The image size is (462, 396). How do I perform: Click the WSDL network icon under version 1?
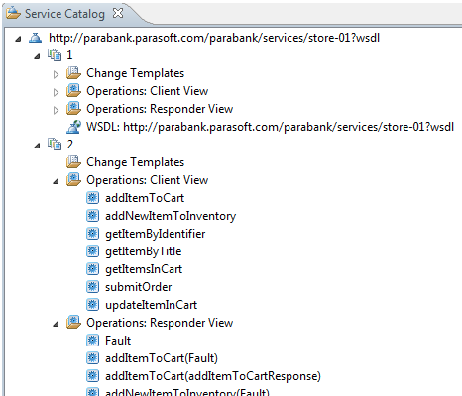tap(73, 127)
